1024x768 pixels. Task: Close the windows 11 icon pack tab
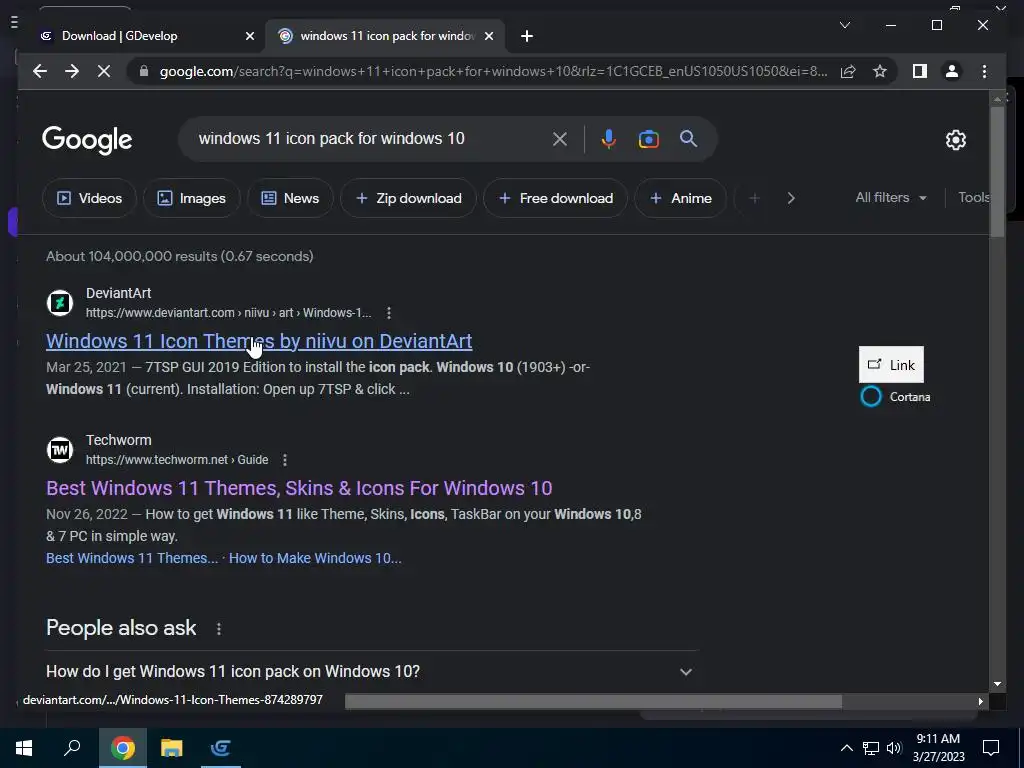pyautogui.click(x=488, y=36)
